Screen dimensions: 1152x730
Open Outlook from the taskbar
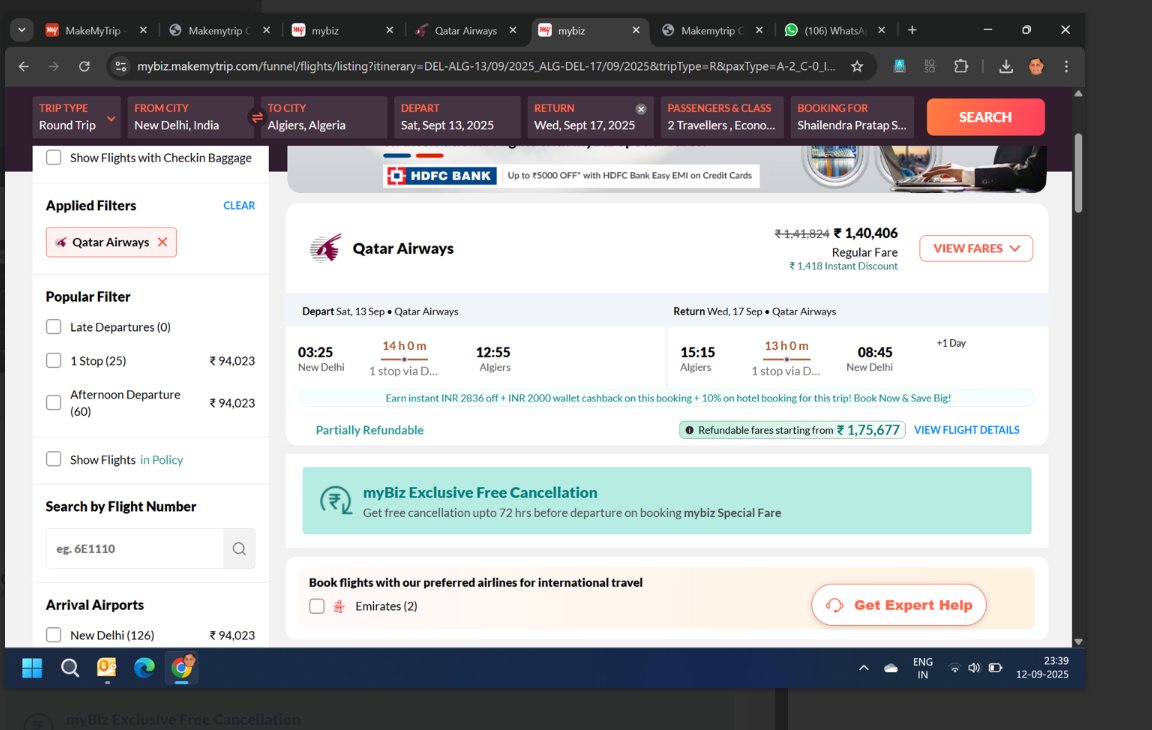click(x=107, y=668)
